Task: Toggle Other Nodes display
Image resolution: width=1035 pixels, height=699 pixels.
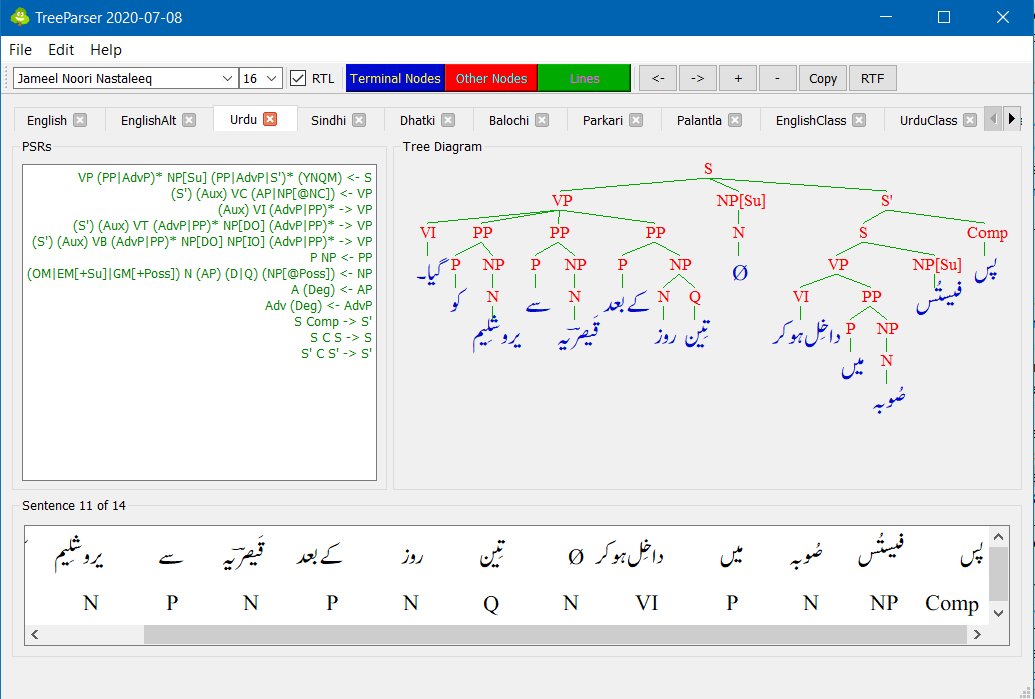Action: click(x=491, y=77)
